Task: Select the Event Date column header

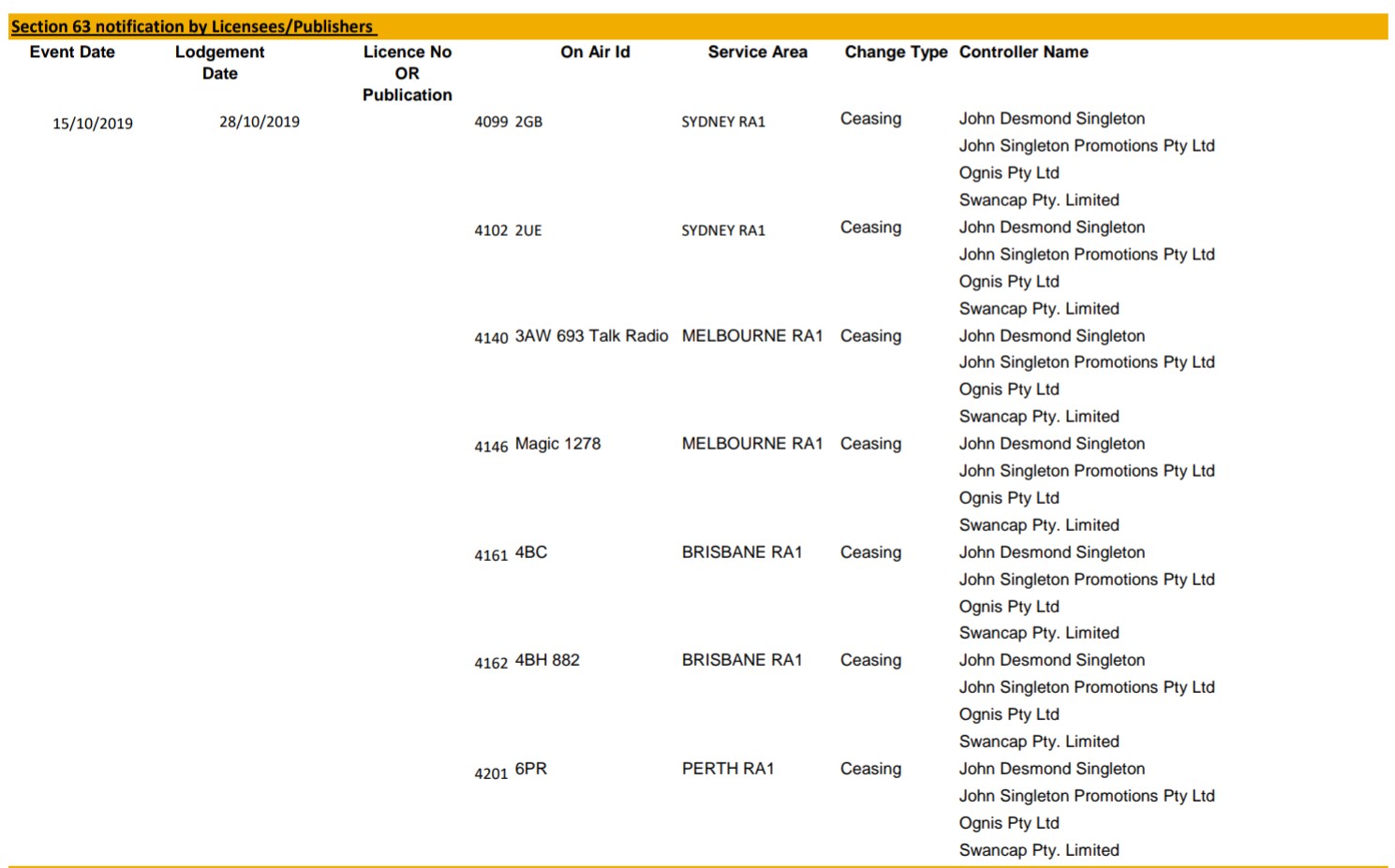Action: [72, 52]
